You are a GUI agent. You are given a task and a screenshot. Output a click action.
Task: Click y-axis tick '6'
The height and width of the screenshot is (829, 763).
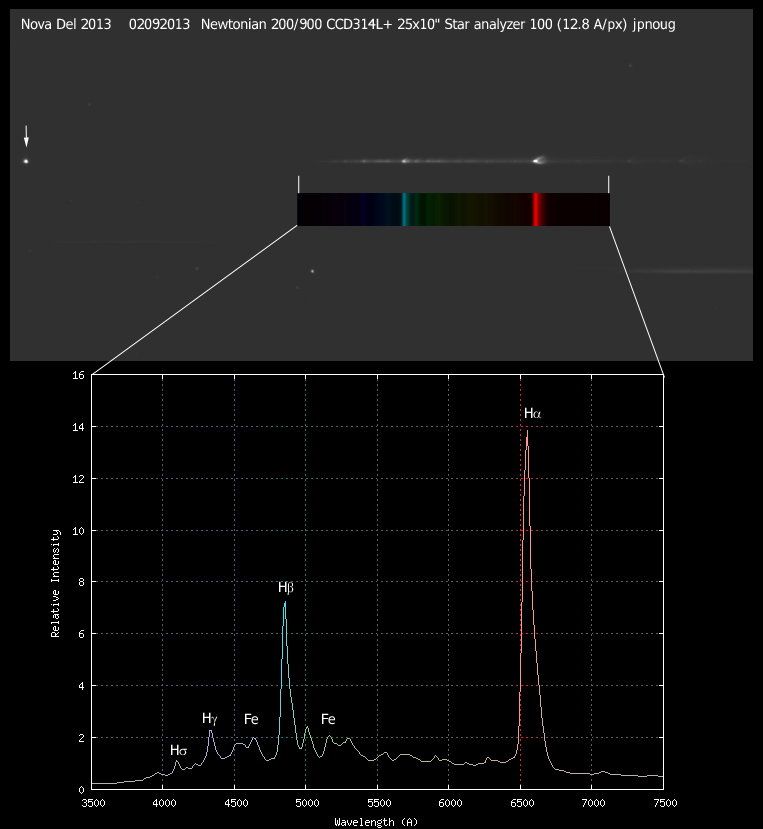[x=81, y=634]
